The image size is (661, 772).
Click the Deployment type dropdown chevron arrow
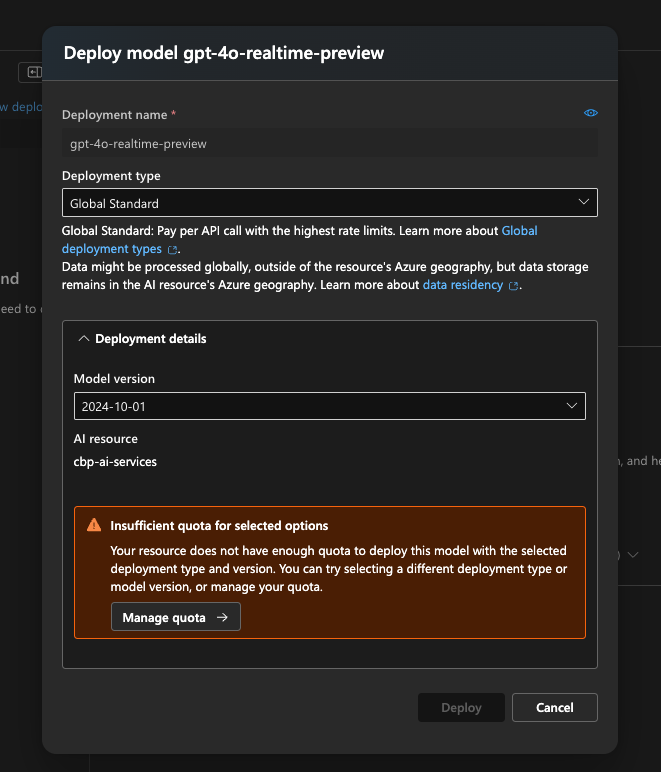(584, 202)
